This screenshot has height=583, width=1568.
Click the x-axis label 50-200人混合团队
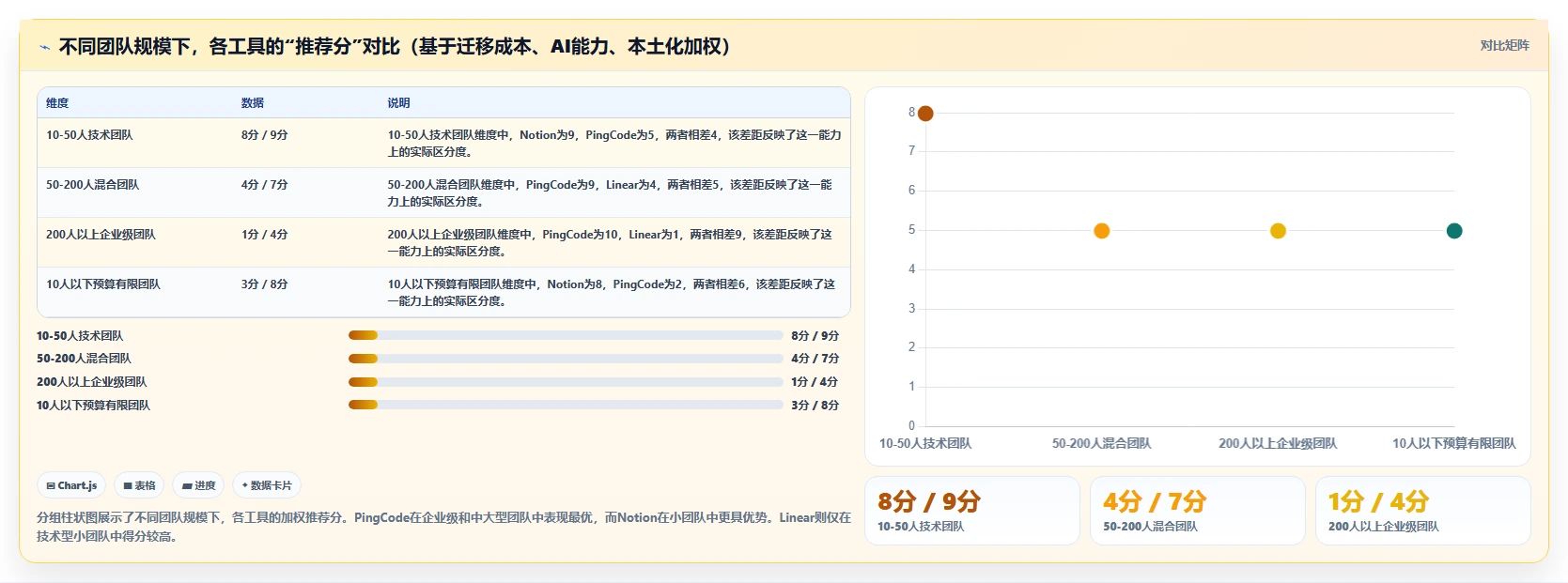pos(1101,443)
